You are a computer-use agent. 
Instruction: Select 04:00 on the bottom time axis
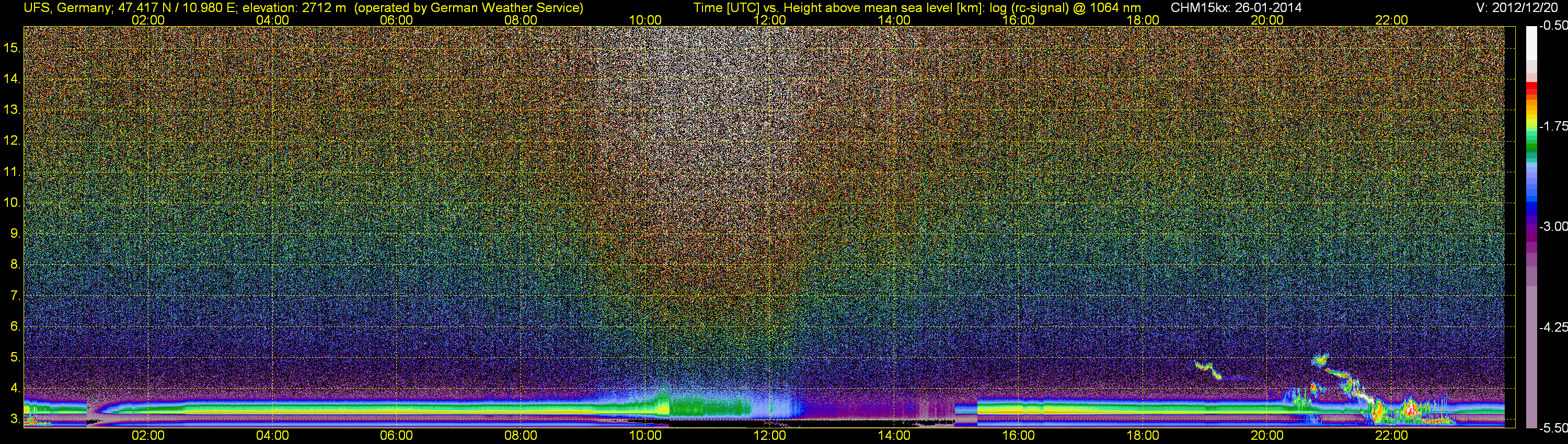(x=272, y=436)
